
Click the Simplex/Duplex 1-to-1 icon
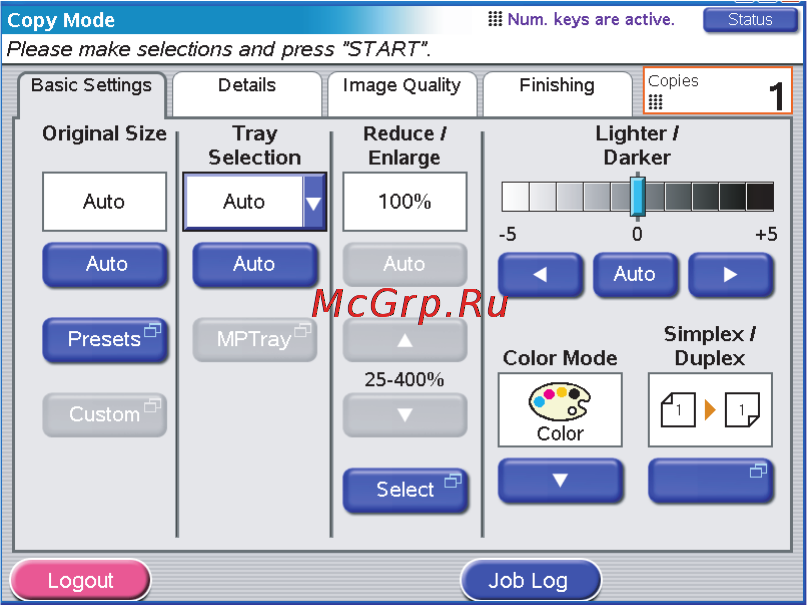click(710, 410)
